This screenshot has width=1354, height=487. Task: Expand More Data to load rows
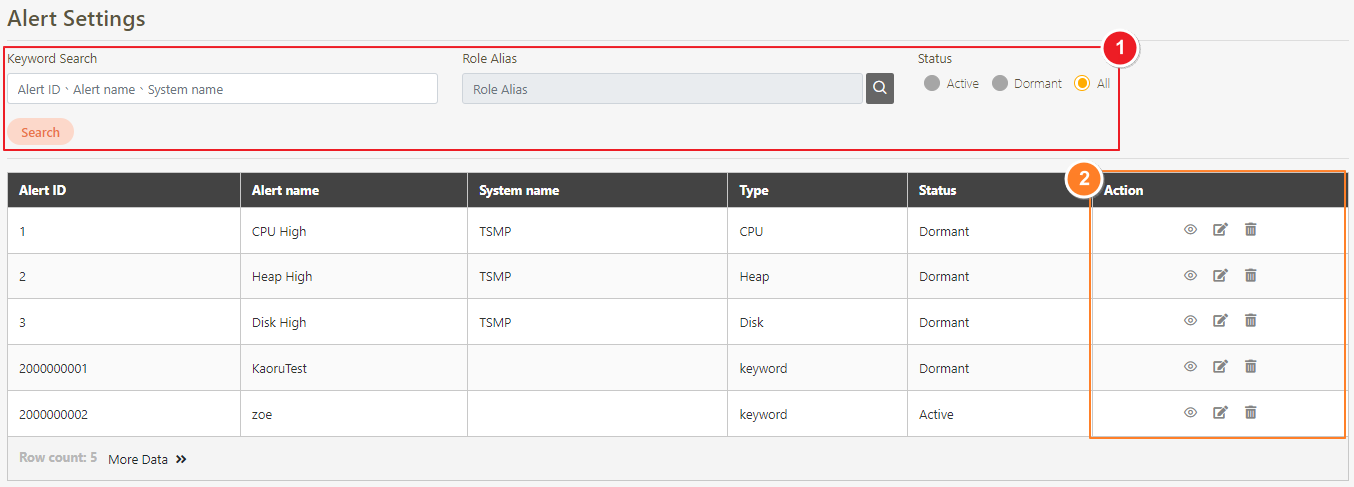pyautogui.click(x=147, y=460)
